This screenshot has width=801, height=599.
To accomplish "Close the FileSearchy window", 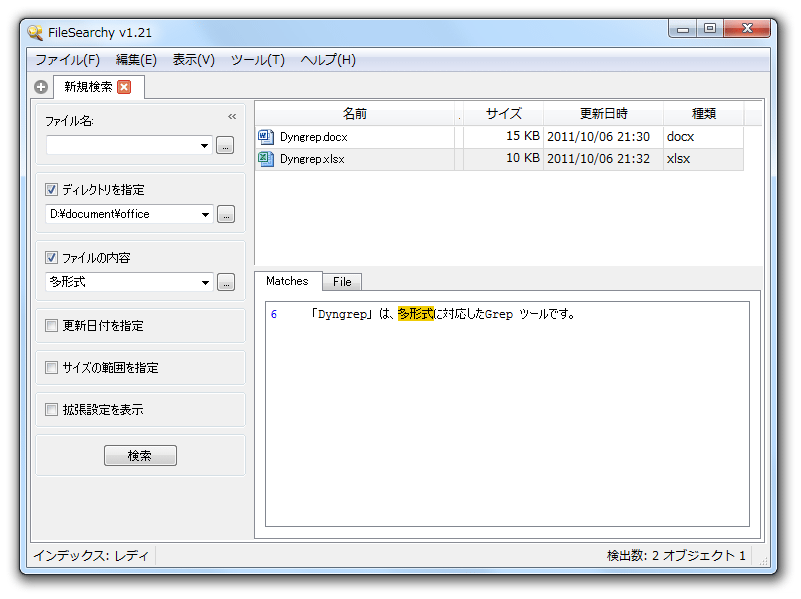I will tap(747, 29).
